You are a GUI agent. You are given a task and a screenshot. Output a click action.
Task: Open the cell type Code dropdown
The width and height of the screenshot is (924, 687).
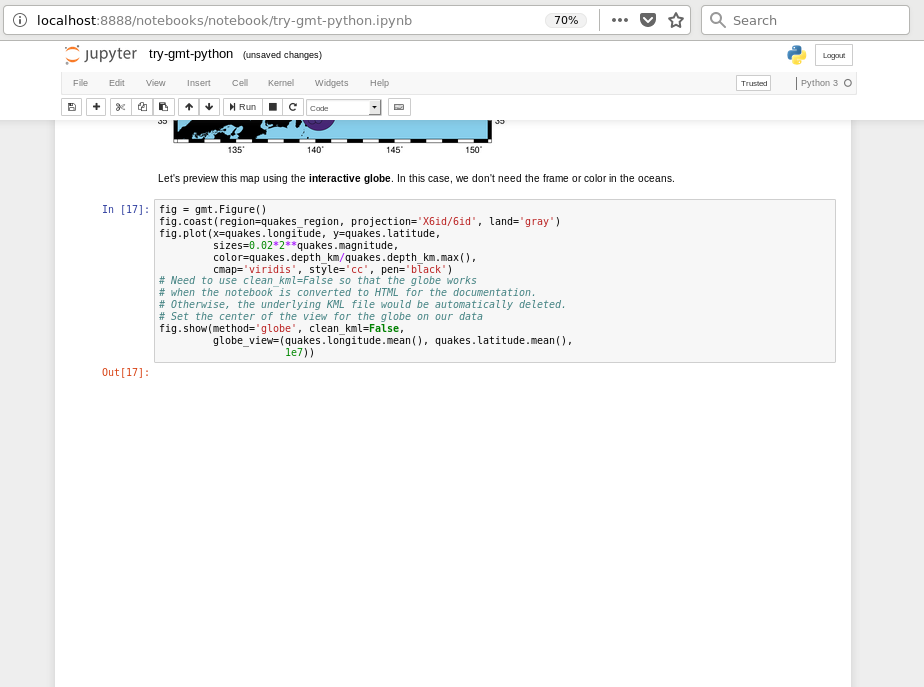click(x=344, y=108)
